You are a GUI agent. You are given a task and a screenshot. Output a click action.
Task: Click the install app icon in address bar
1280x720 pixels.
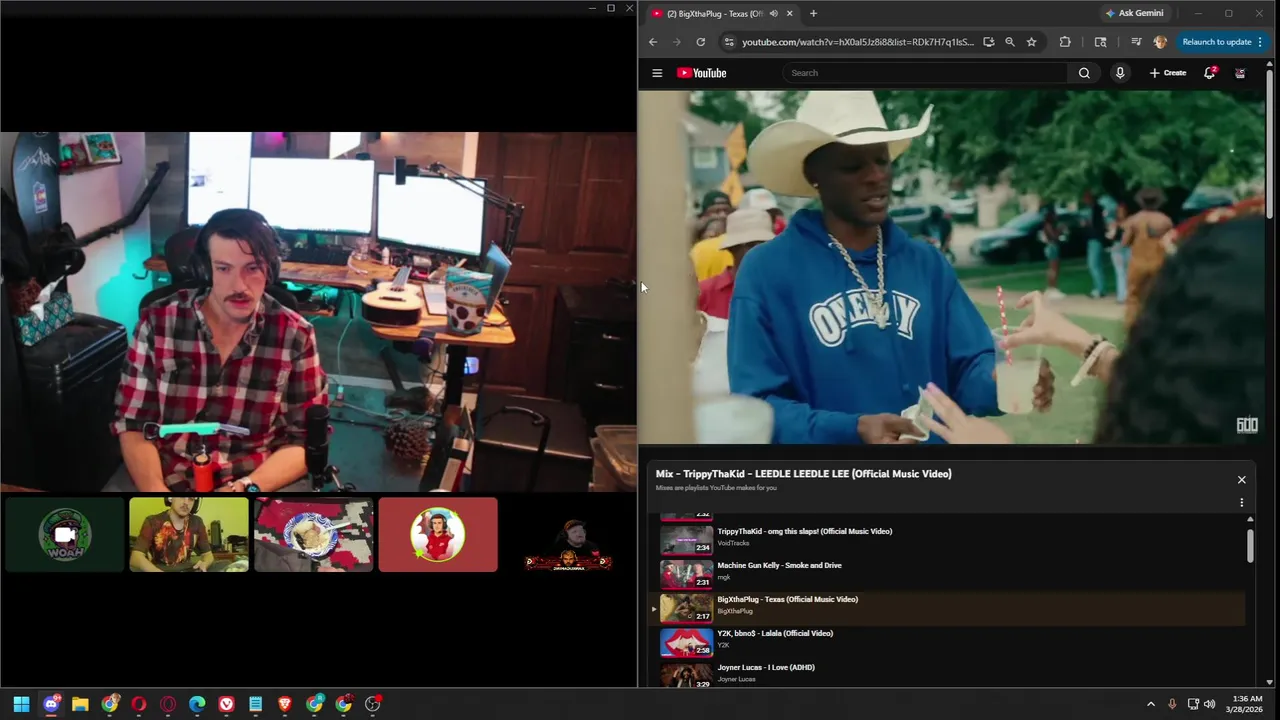click(x=988, y=42)
